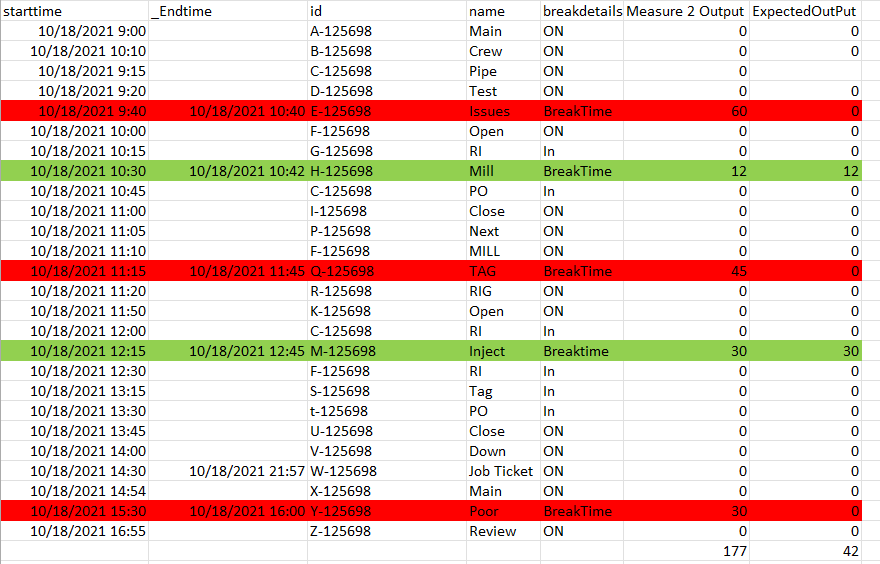
Task: Select the P-125698 id cell
Action: pyautogui.click(x=387, y=231)
